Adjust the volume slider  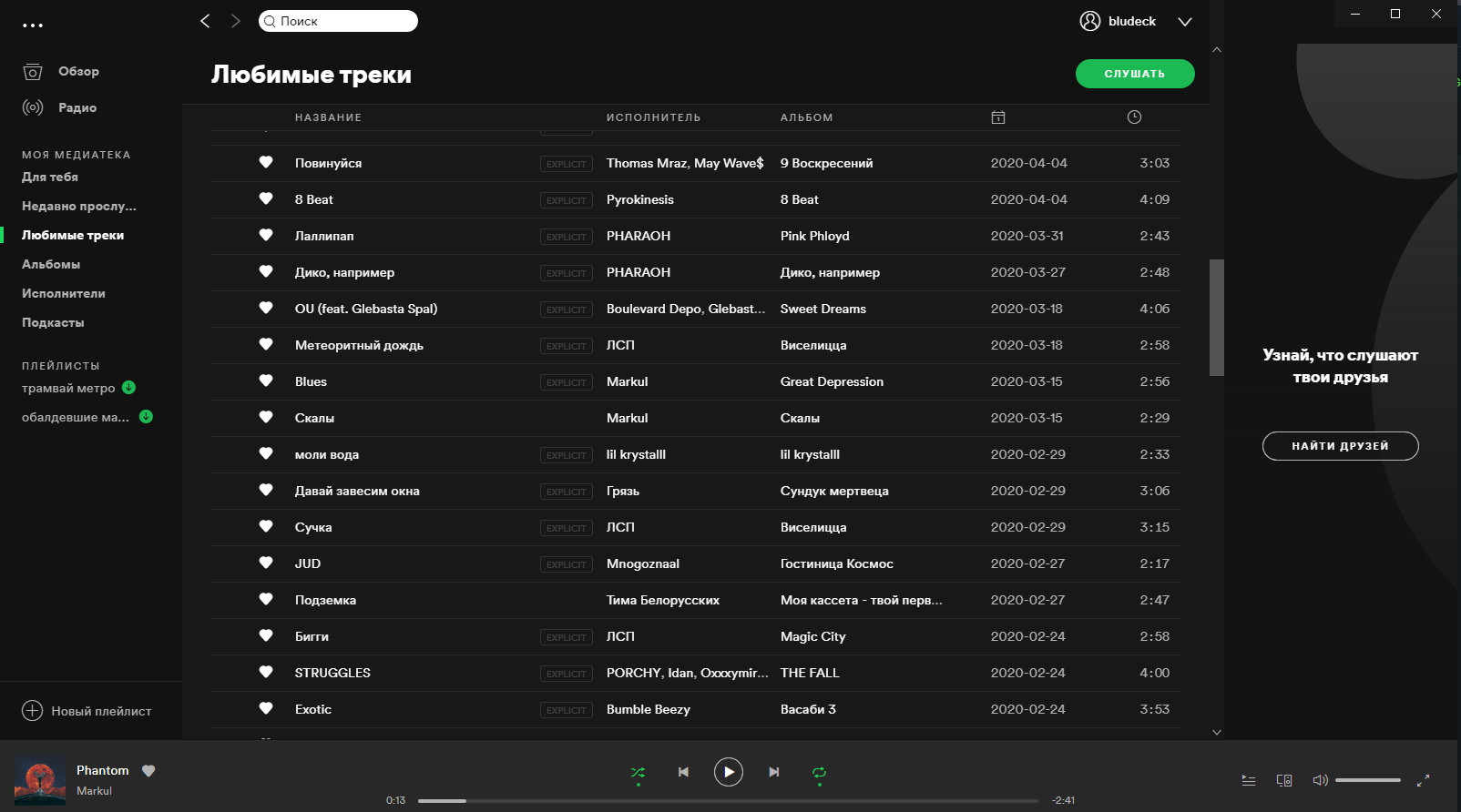pyautogui.click(x=1368, y=780)
